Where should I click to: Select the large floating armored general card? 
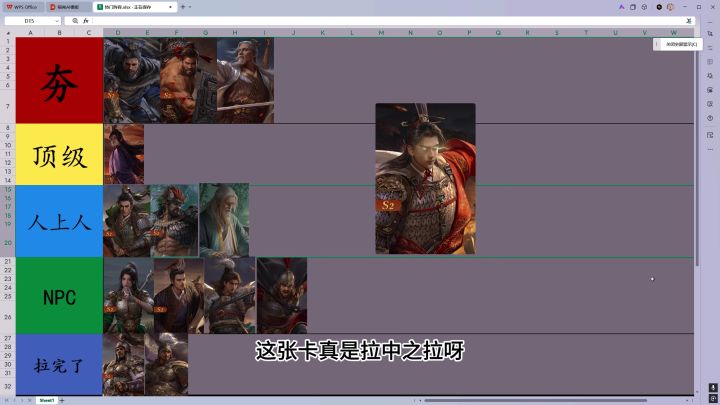(x=425, y=179)
